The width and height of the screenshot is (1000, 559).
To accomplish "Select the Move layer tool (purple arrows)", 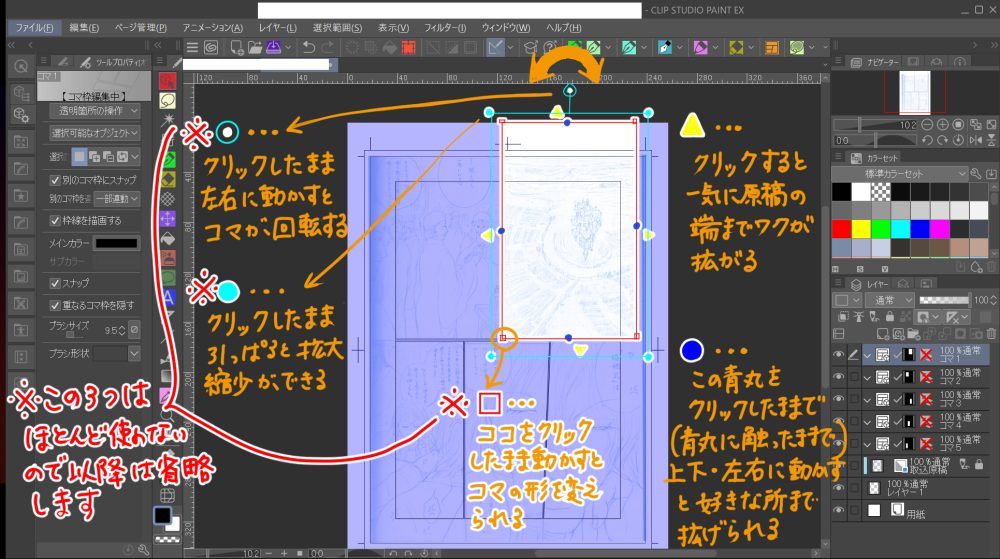I will [168, 219].
